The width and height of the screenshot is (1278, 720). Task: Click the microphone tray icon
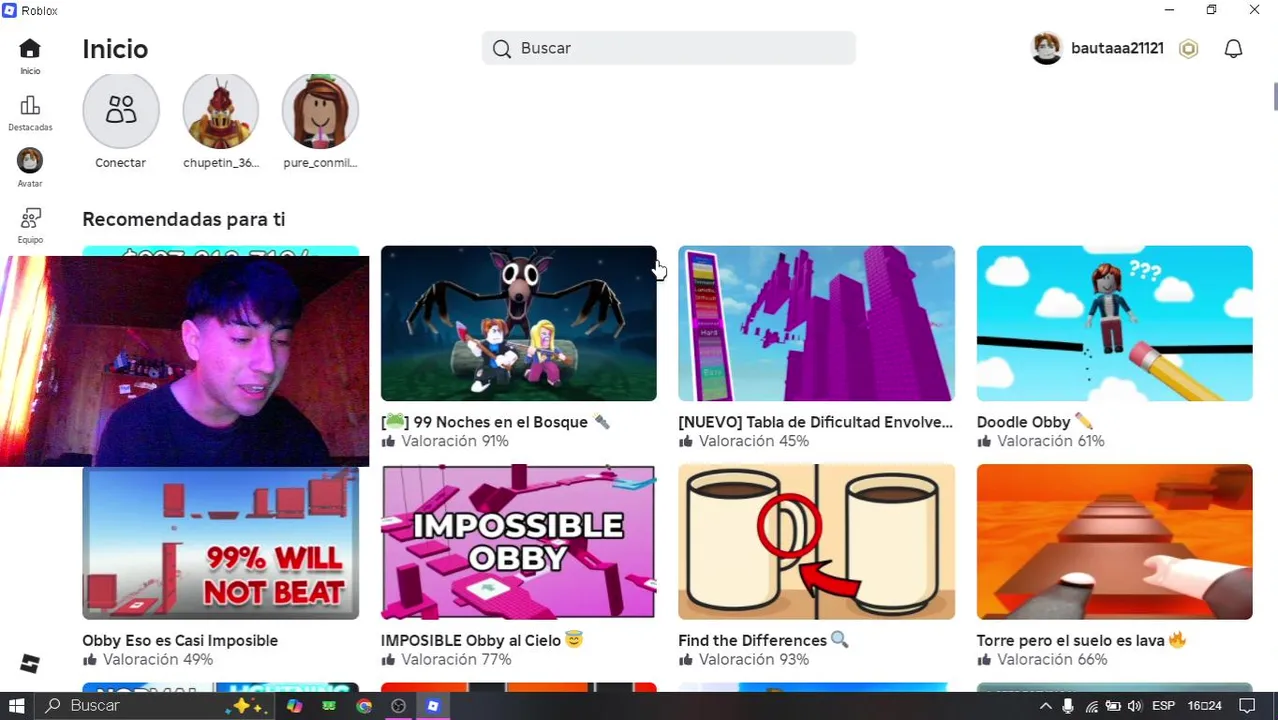click(x=1068, y=706)
